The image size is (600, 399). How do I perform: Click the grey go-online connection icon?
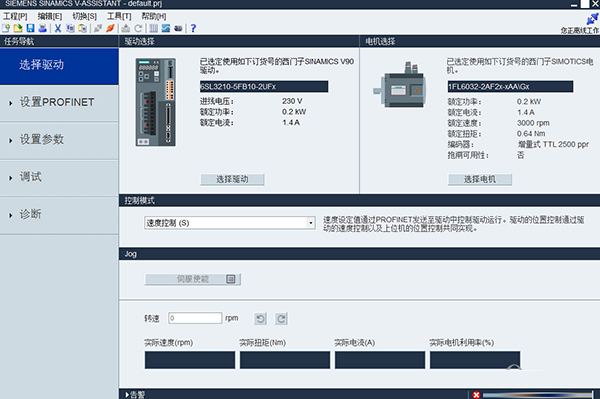pyautogui.click(x=98, y=28)
